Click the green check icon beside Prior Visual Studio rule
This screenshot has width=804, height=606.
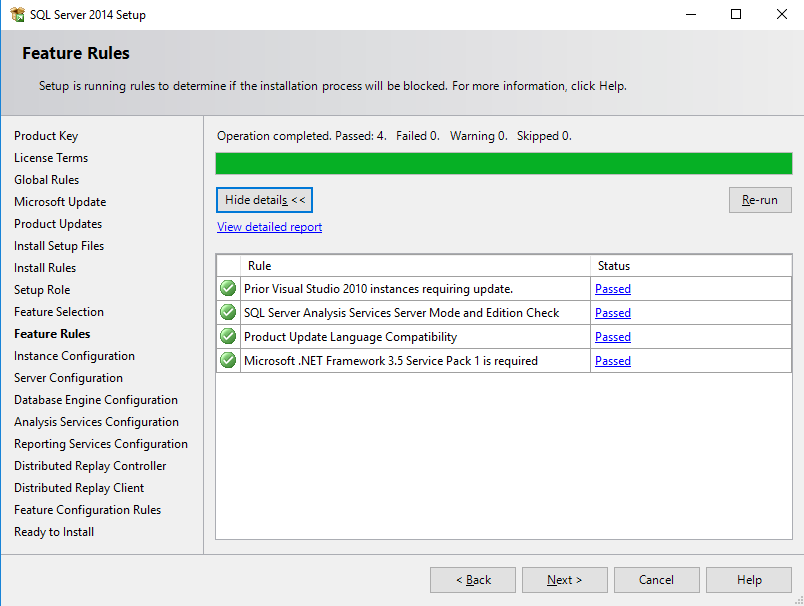click(x=227, y=288)
